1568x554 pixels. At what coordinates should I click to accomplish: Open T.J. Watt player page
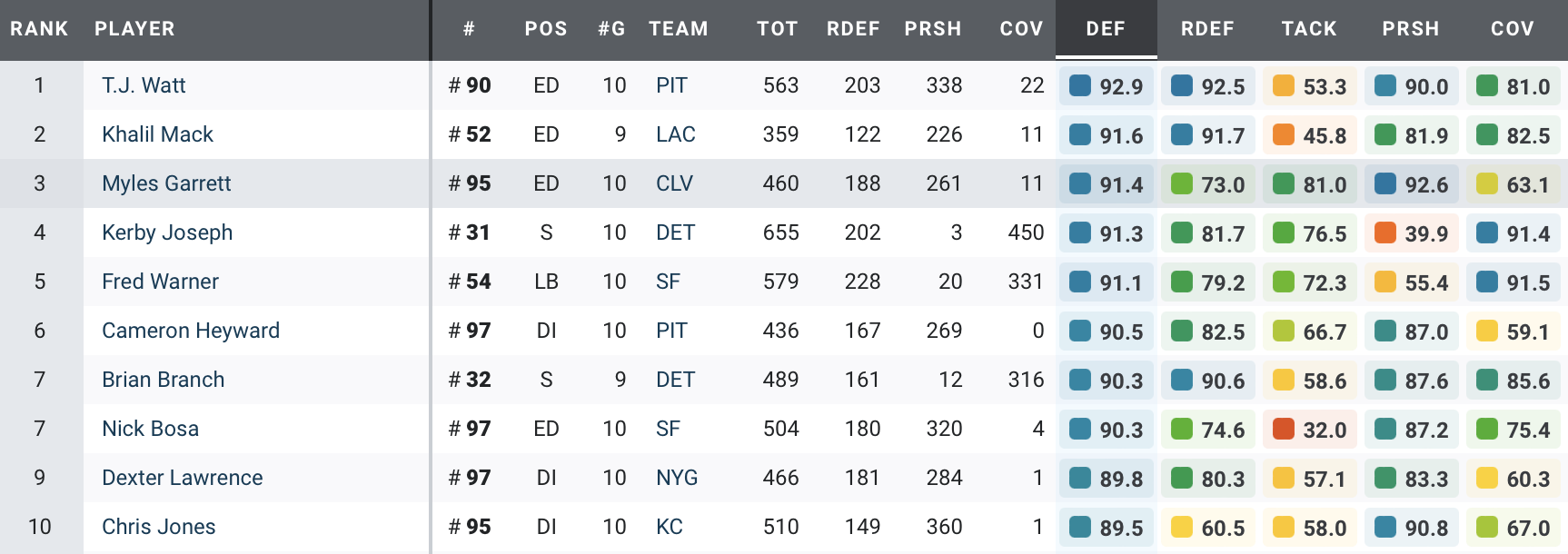(x=144, y=85)
